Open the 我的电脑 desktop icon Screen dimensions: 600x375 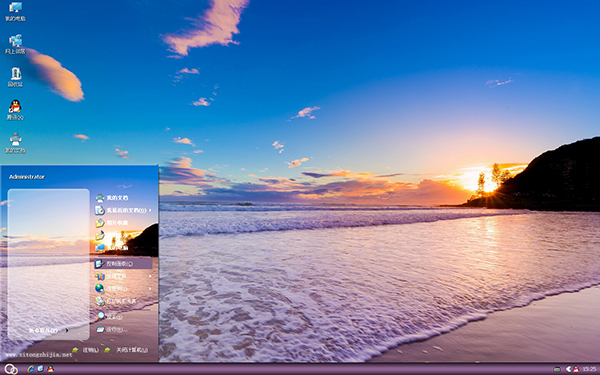coord(15,11)
